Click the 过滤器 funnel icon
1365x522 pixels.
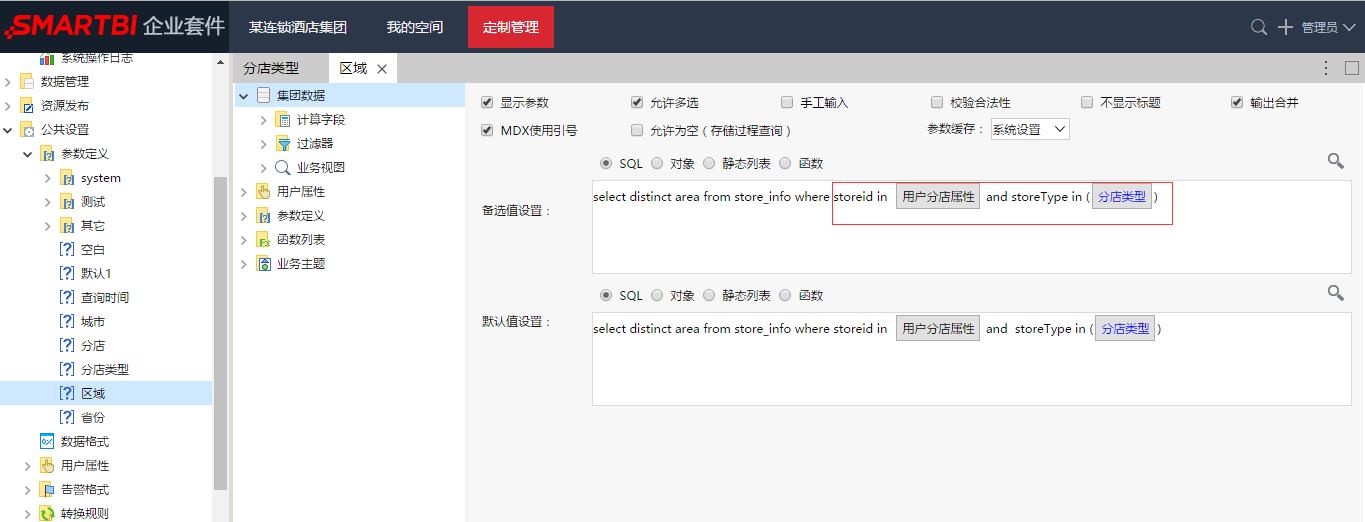point(283,144)
